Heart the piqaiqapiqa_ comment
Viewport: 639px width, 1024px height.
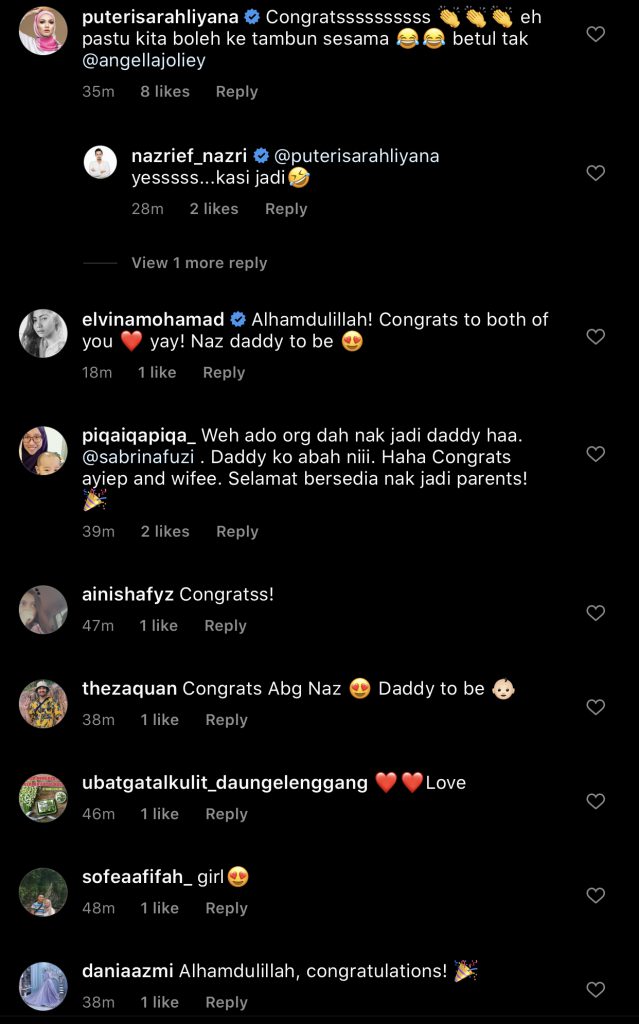[x=595, y=454]
